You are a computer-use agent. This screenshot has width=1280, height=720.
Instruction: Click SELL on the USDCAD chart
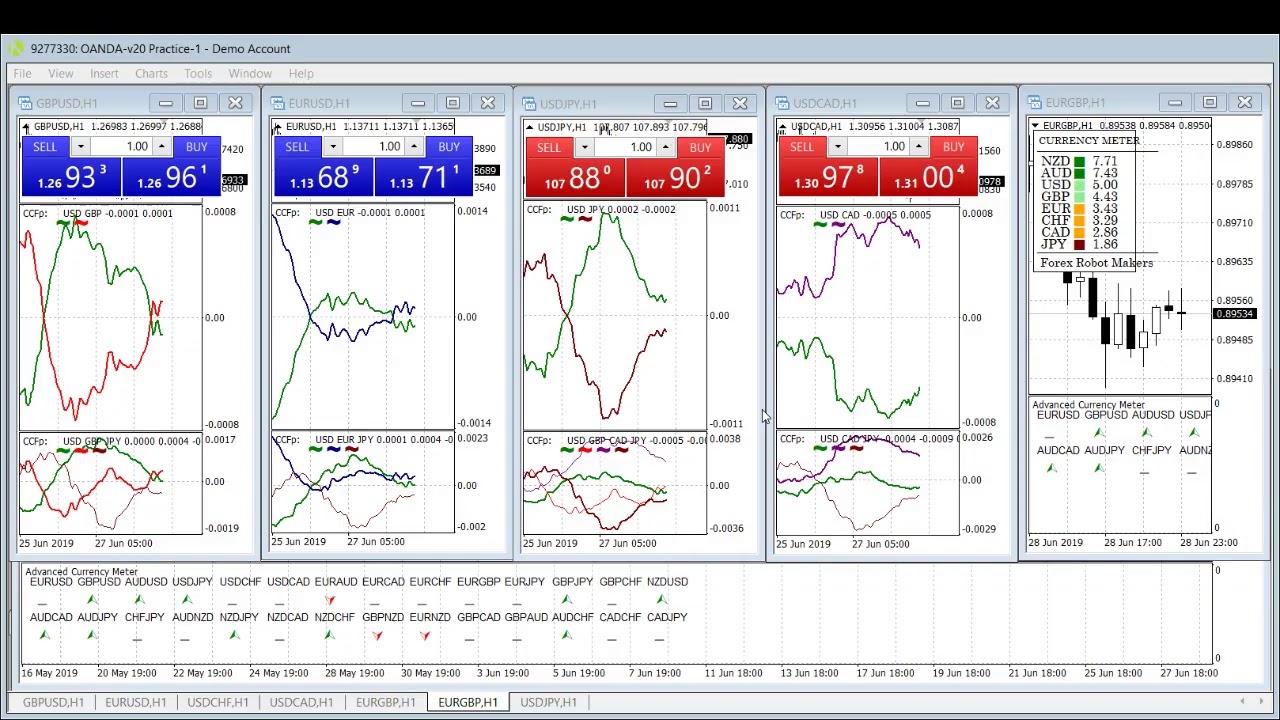click(x=802, y=148)
